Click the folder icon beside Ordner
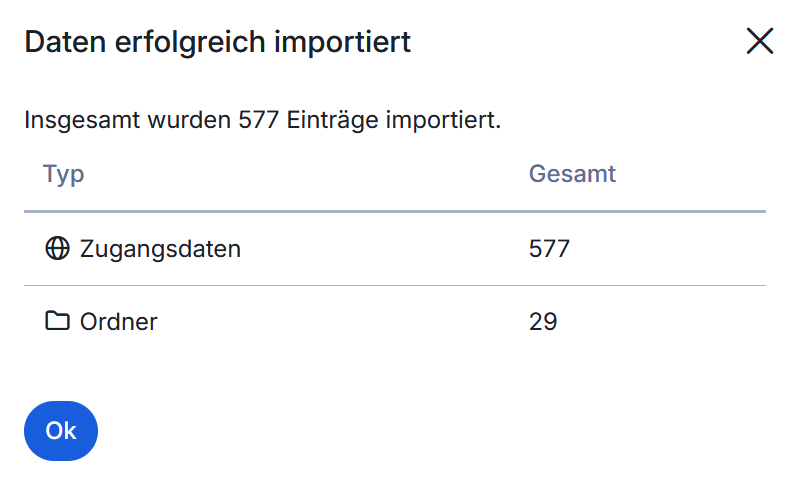Screen dimensions: 792x479 tap(58, 321)
